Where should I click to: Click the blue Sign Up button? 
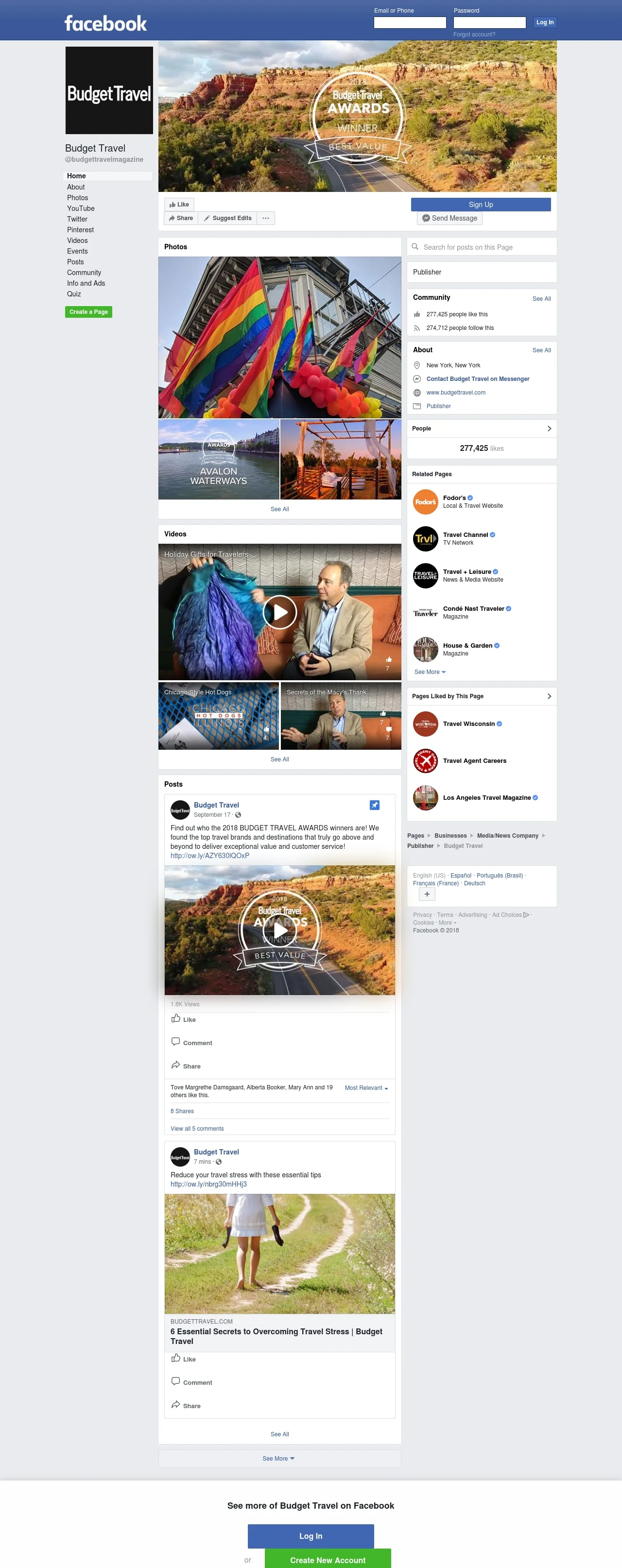[x=481, y=205]
